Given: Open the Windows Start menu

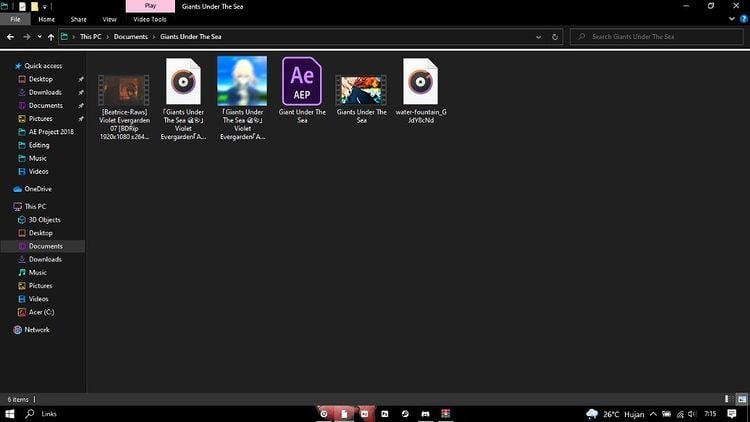Looking at the screenshot, I should pos(10,414).
